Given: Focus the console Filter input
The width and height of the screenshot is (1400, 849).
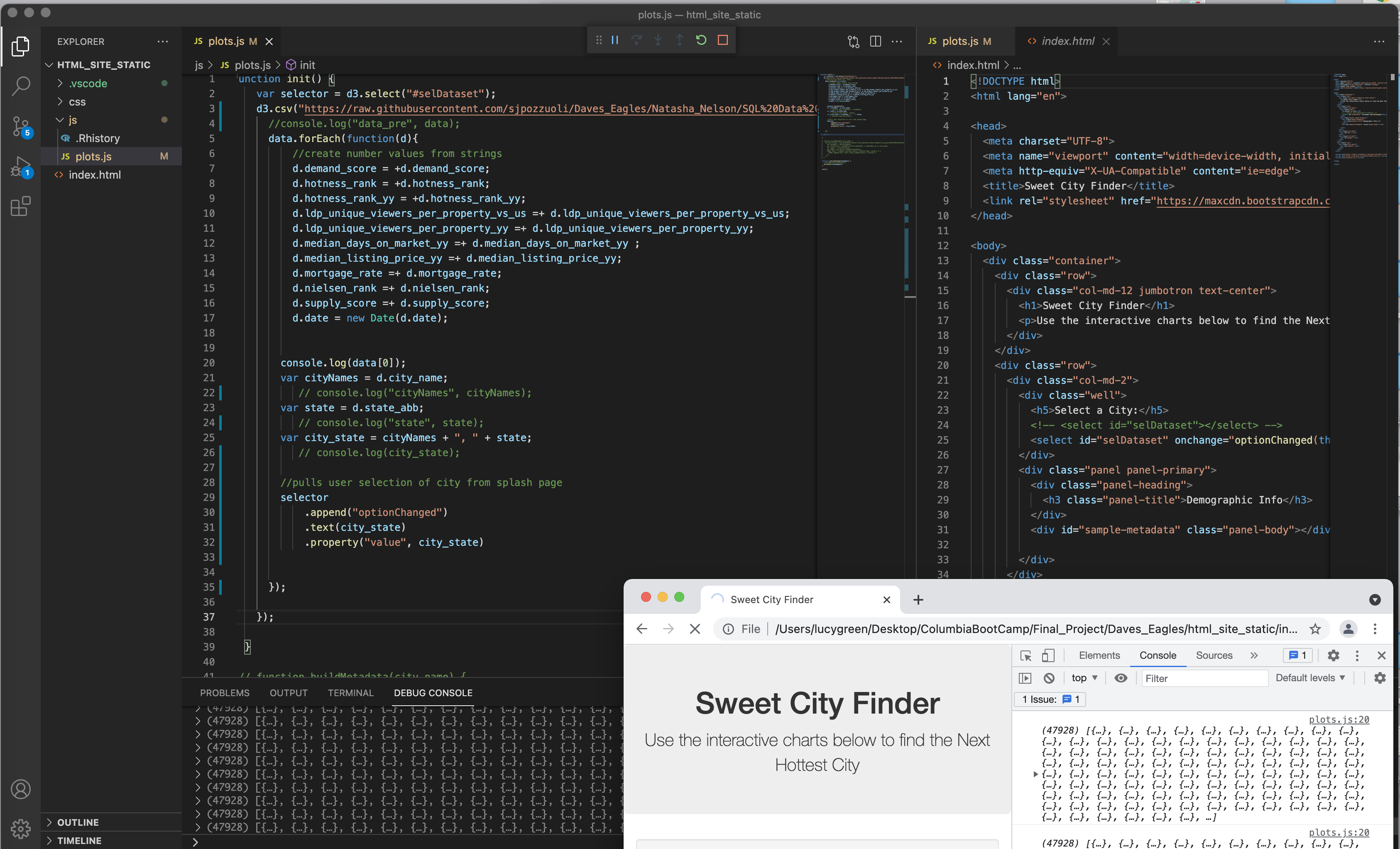Looking at the screenshot, I should tap(1204, 678).
